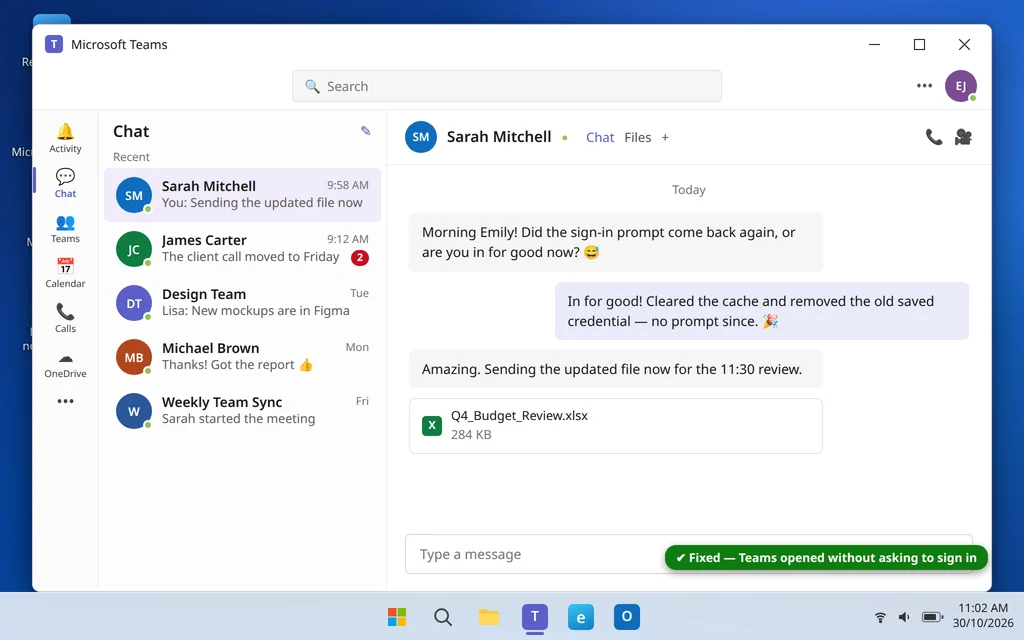Viewport: 1024px width, 640px height.
Task: Click the Teams logo in title bar
Action: tap(54, 44)
